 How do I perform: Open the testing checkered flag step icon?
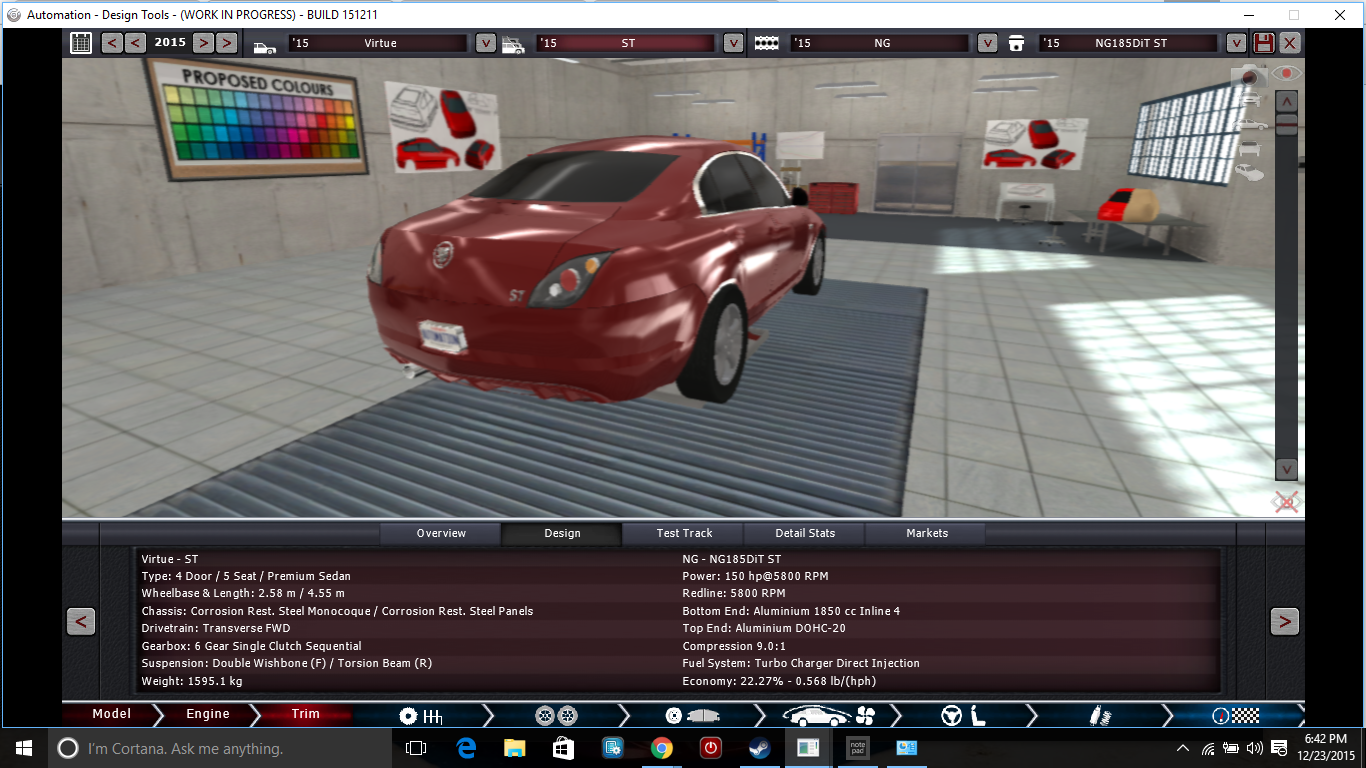tap(1235, 716)
